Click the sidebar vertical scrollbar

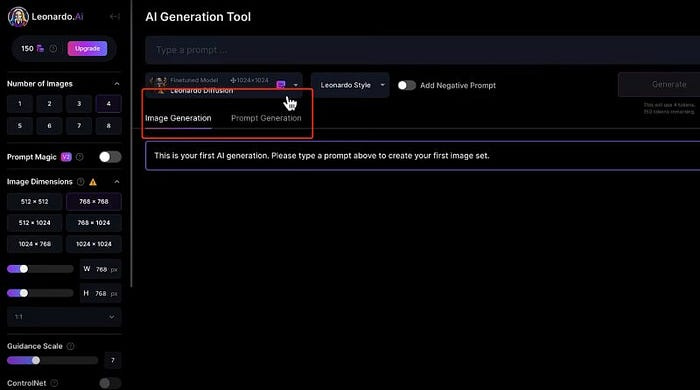pos(131,143)
